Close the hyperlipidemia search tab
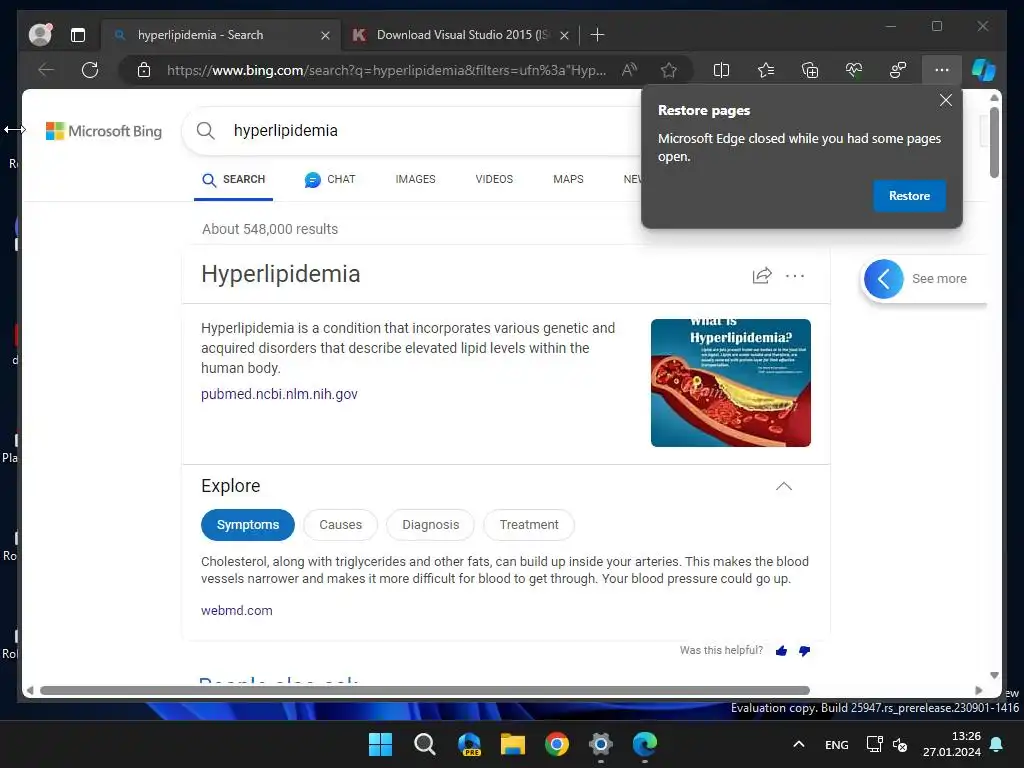 pyautogui.click(x=325, y=35)
